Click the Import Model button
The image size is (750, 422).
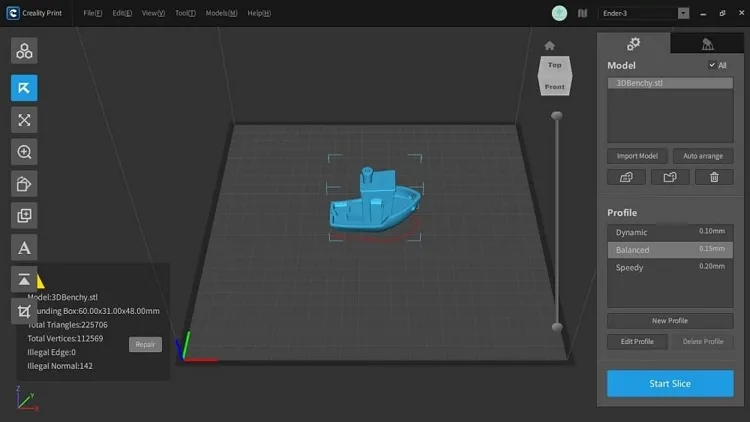click(x=637, y=156)
